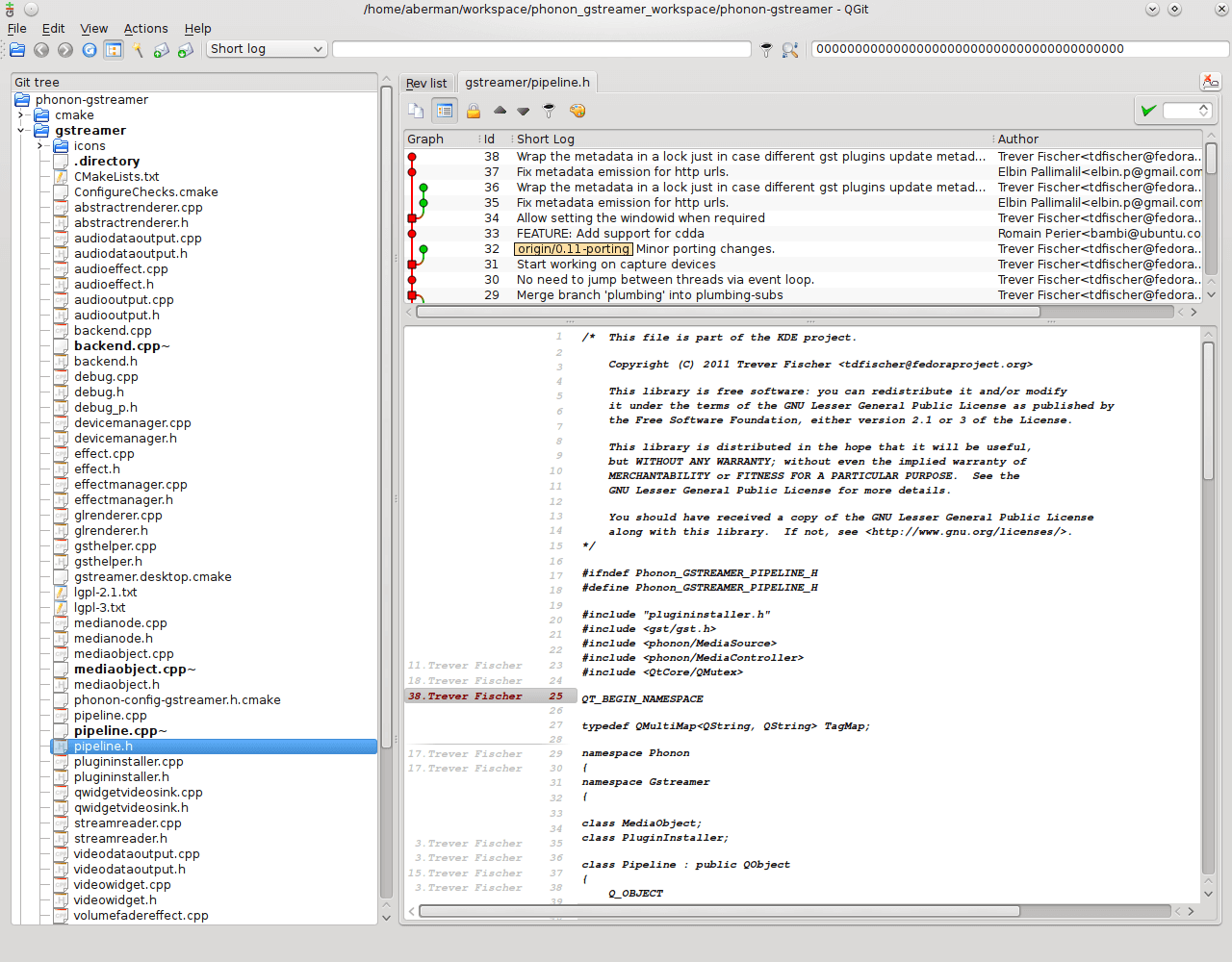1232x962 pixels.
Task: Click the Author column header
Action: pos(1098,139)
